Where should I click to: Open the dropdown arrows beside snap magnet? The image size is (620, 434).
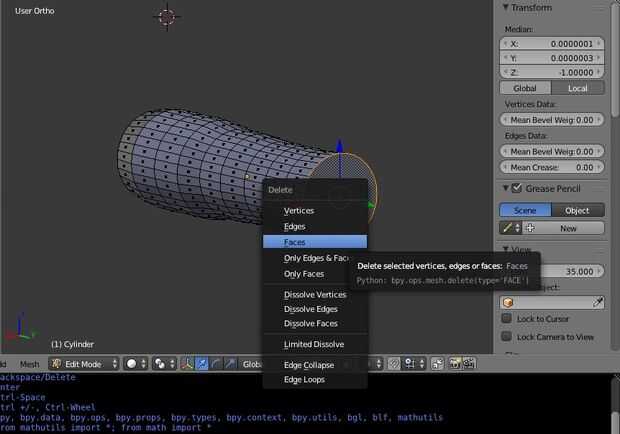click(422, 364)
